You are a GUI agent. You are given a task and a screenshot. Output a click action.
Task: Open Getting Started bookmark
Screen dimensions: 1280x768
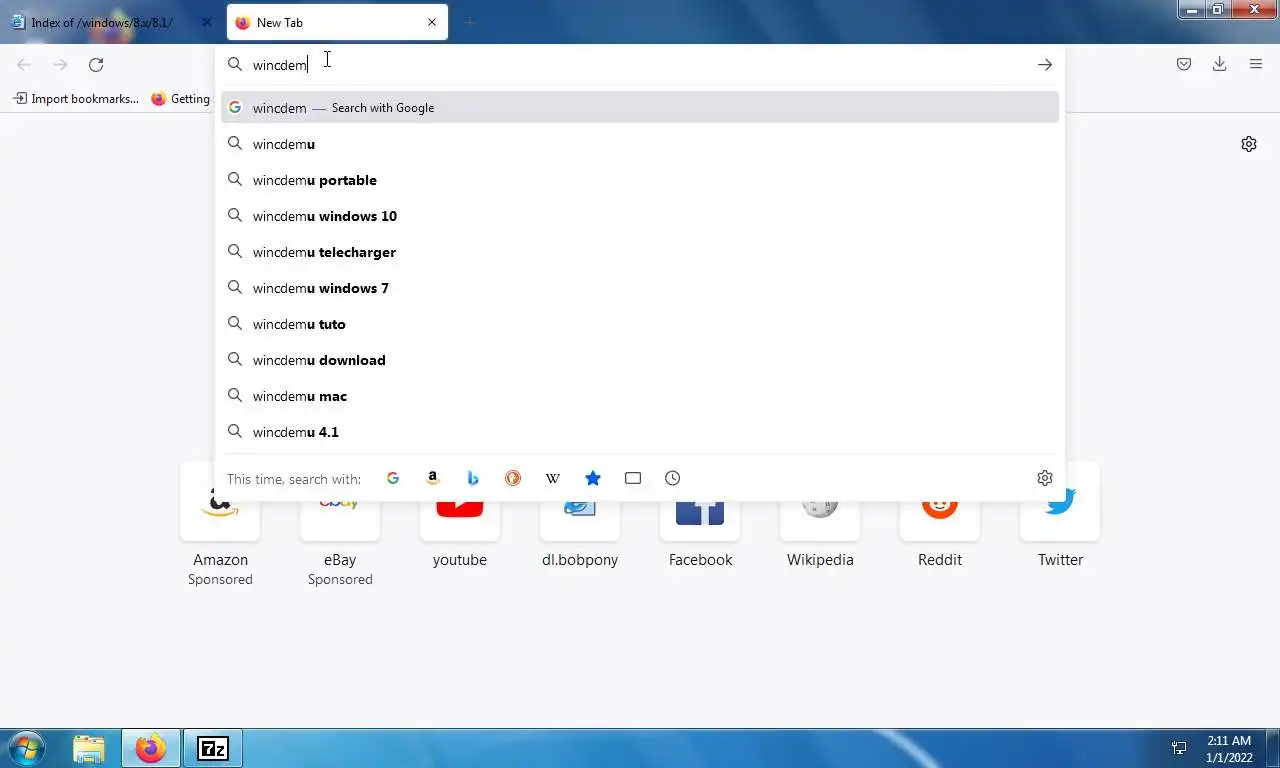181,98
